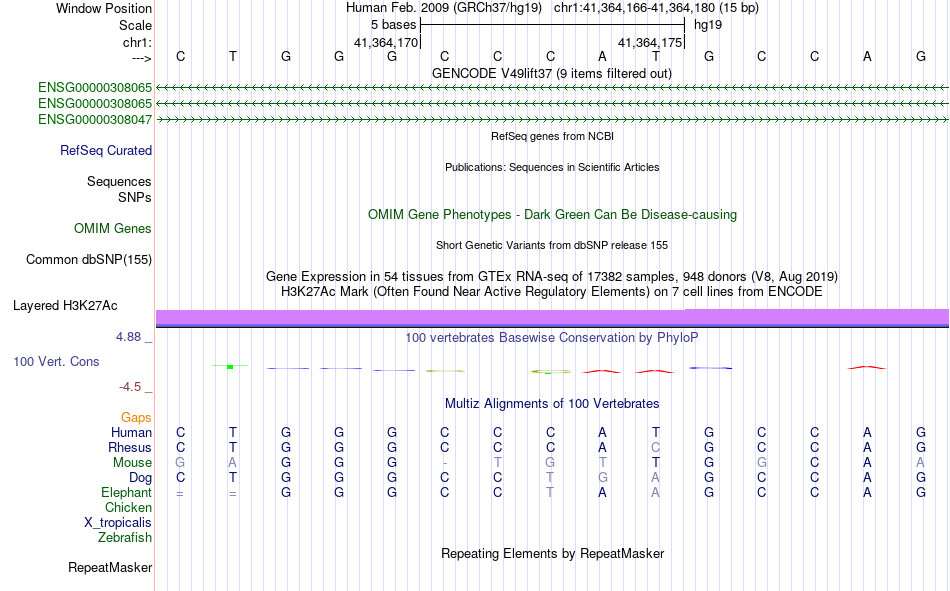950x591 pixels.
Task: Select the Zebrafish alignment row label
Action: click(125, 538)
